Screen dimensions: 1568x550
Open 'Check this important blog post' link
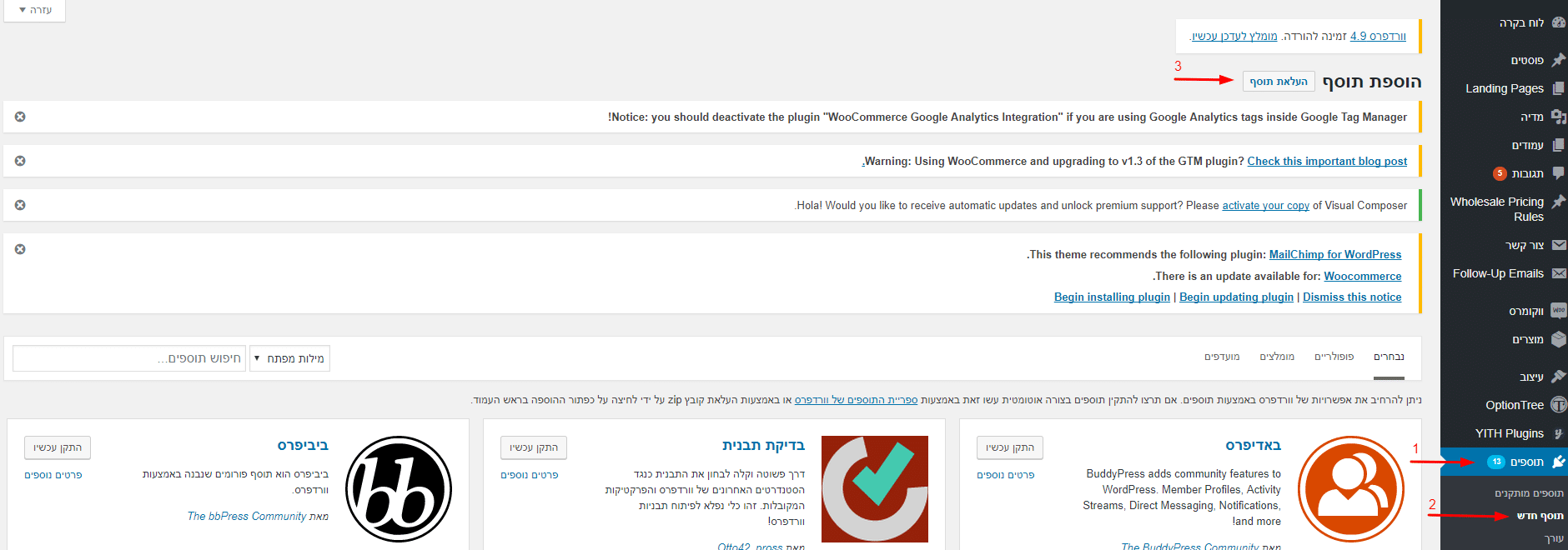tap(1327, 161)
